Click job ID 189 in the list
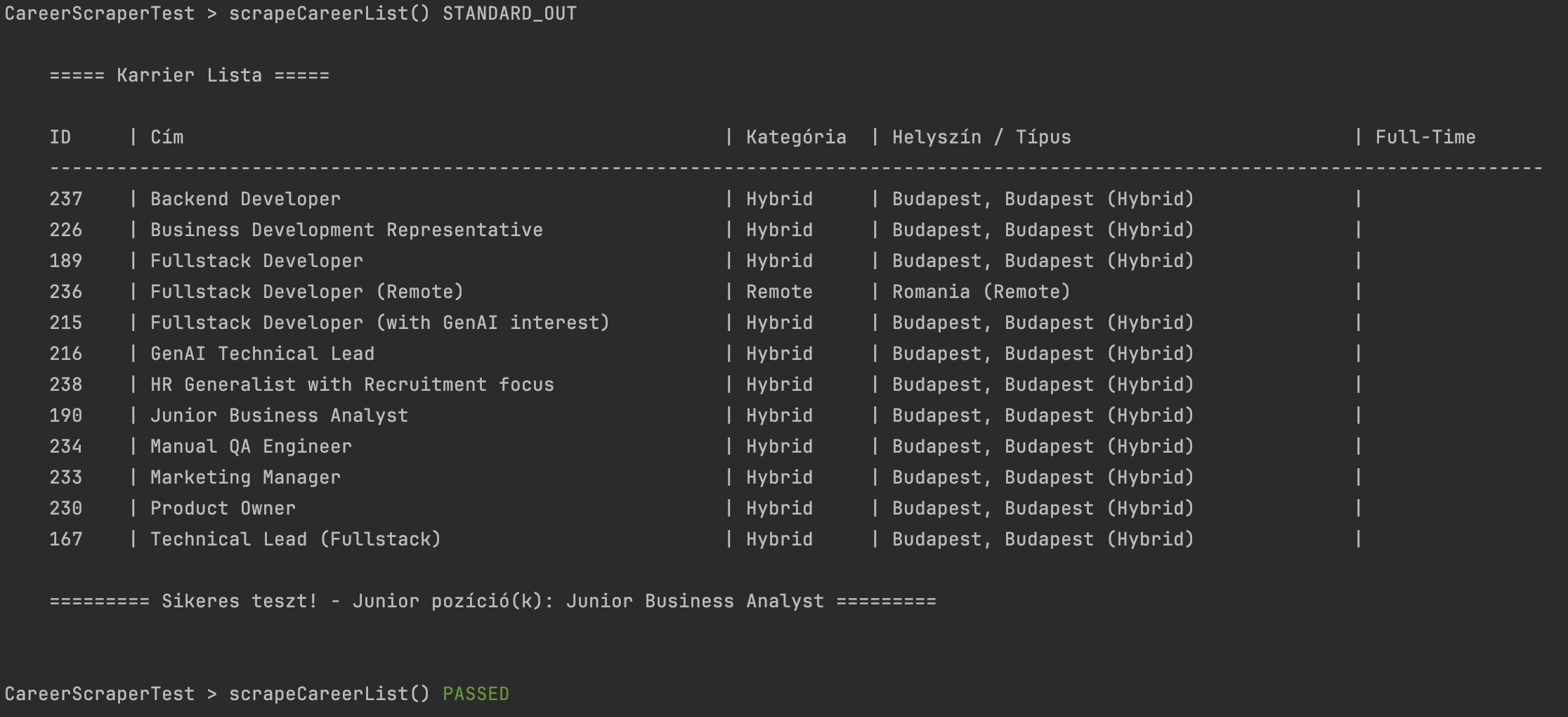1568x717 pixels. pyautogui.click(x=66, y=261)
